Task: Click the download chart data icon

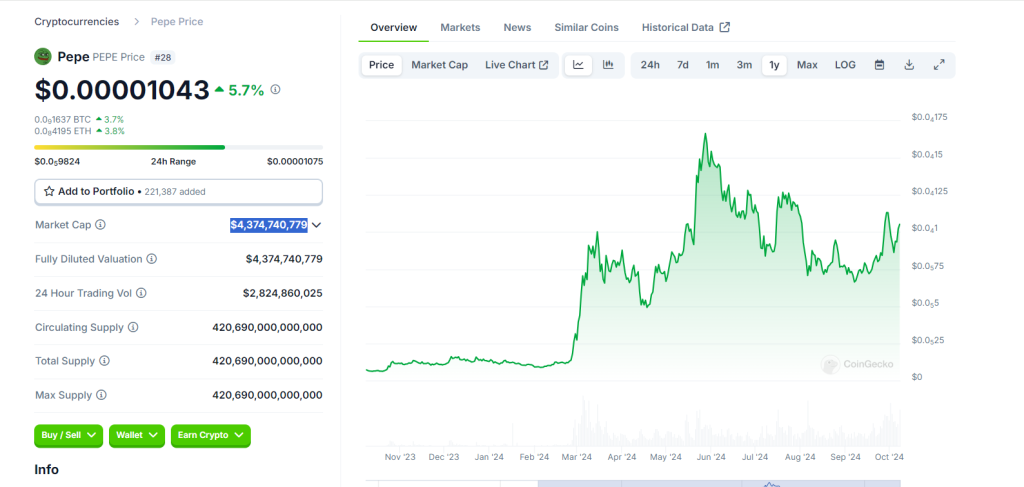Action: pos(909,65)
